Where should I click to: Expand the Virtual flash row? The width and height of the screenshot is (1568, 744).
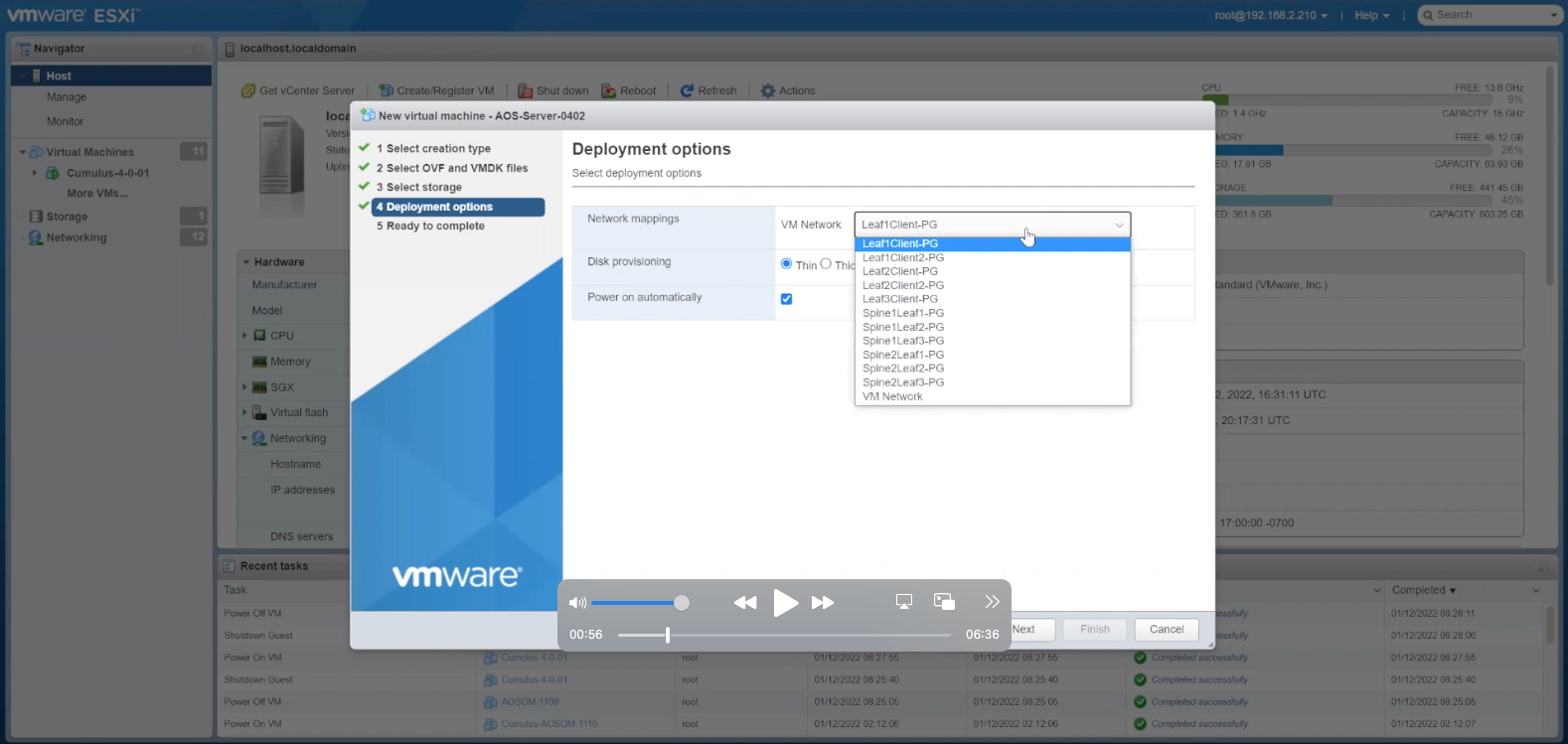(244, 412)
